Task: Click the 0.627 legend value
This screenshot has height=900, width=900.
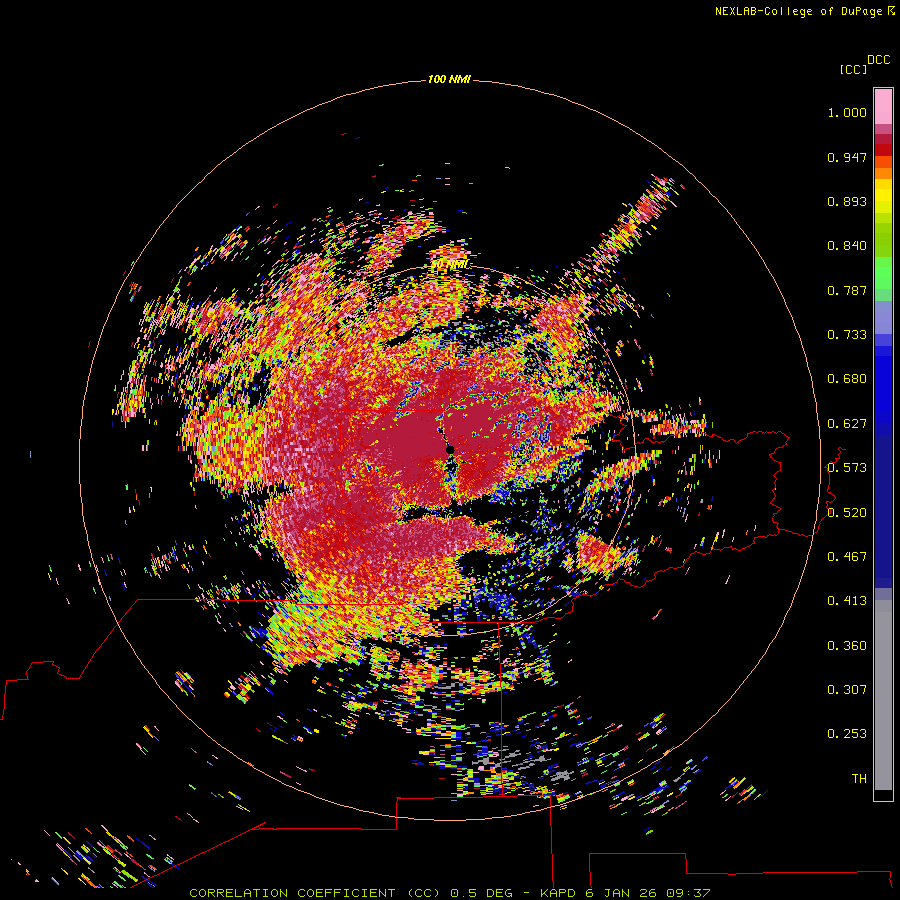Action: tap(847, 424)
